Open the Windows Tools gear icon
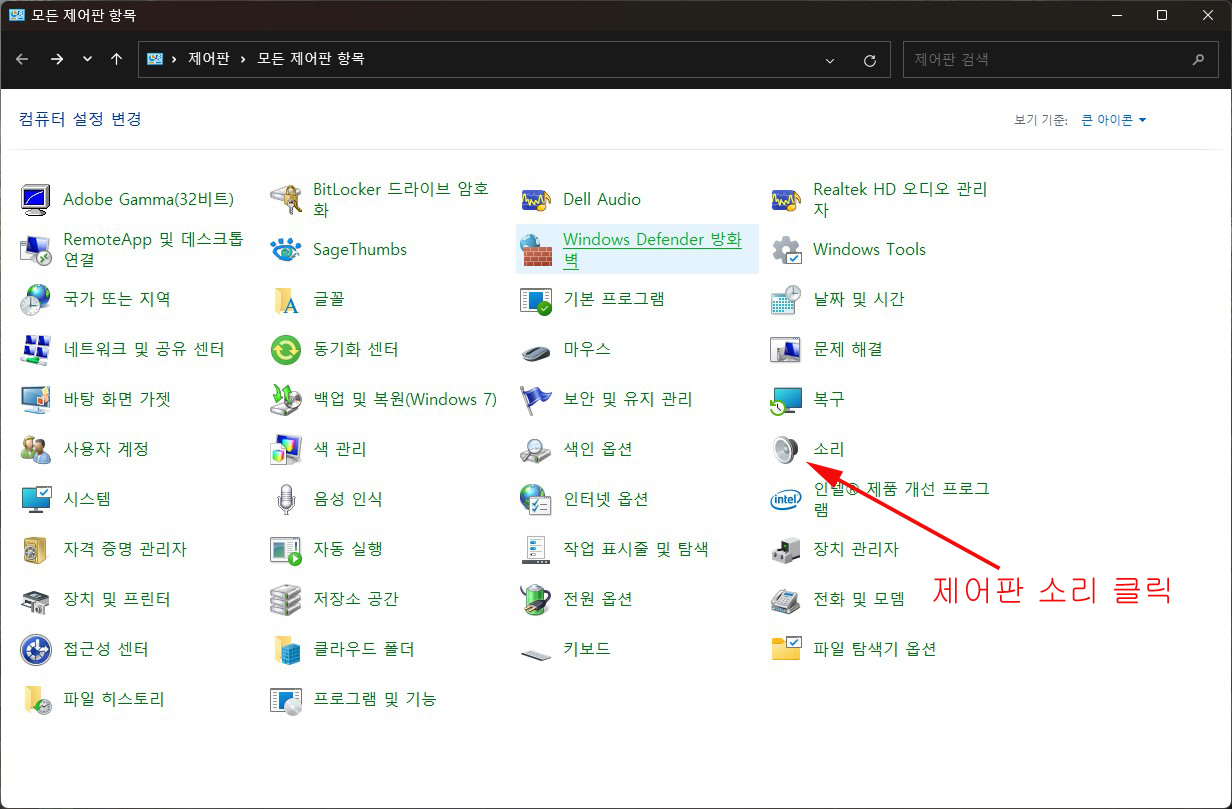Screen dimensions: 1232x809 click(786, 249)
